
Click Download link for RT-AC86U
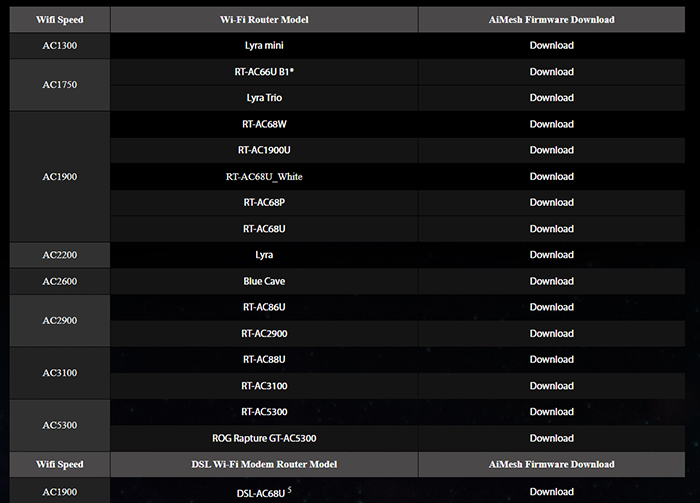click(551, 307)
